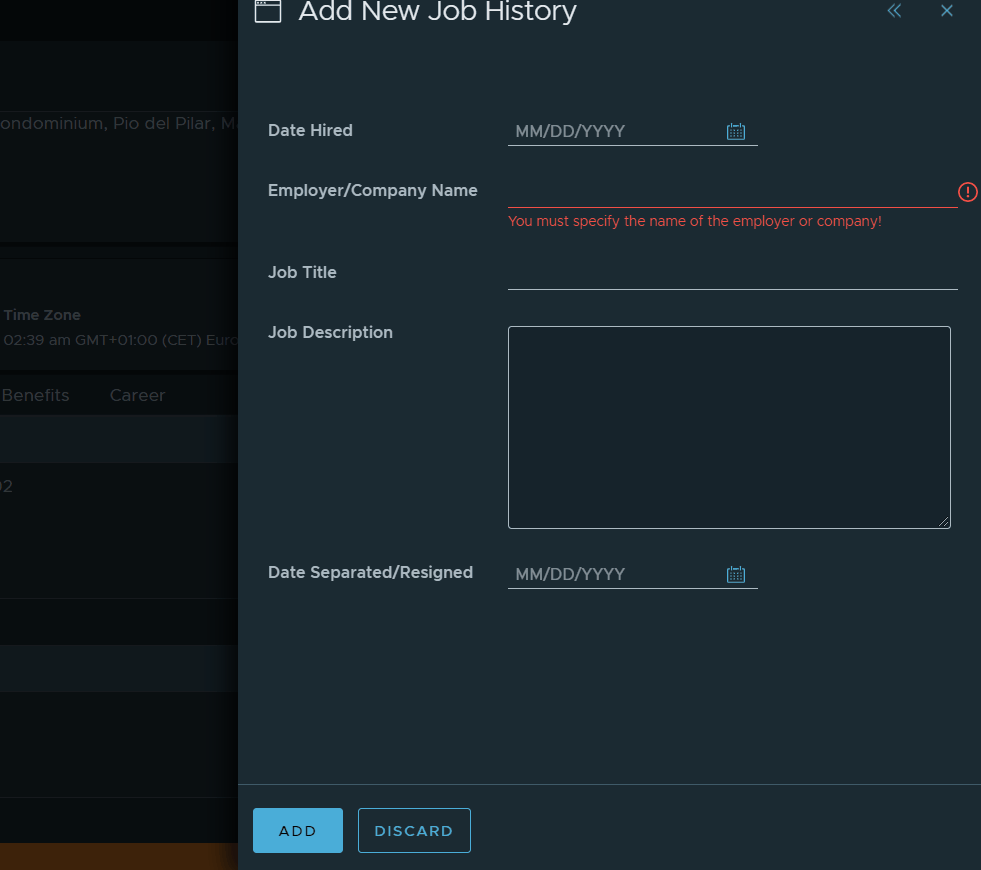This screenshot has height=870, width=981.
Task: Click the Date Separated/Resigned label
Action: coord(370,572)
